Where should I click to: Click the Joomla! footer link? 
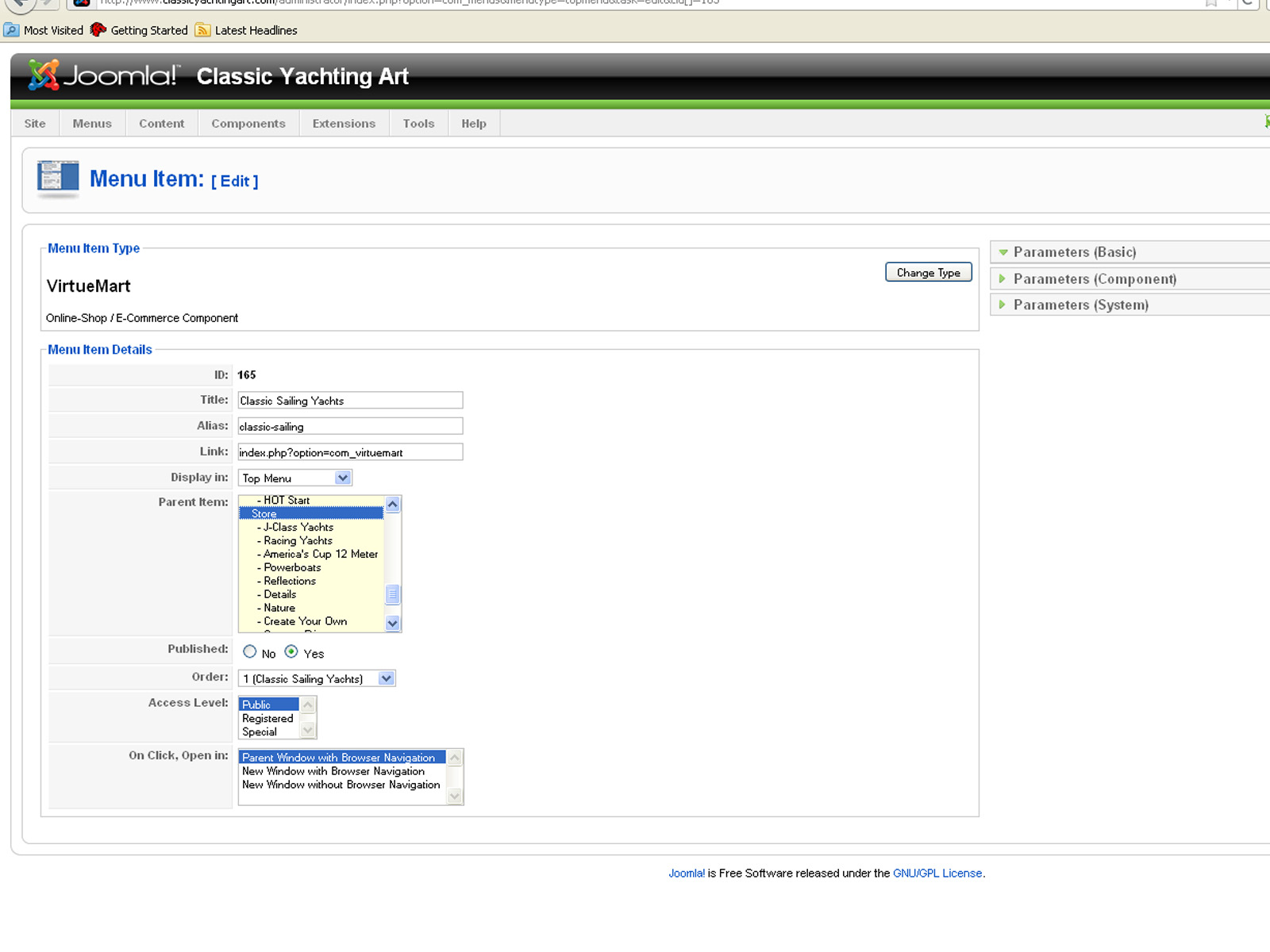click(x=687, y=873)
